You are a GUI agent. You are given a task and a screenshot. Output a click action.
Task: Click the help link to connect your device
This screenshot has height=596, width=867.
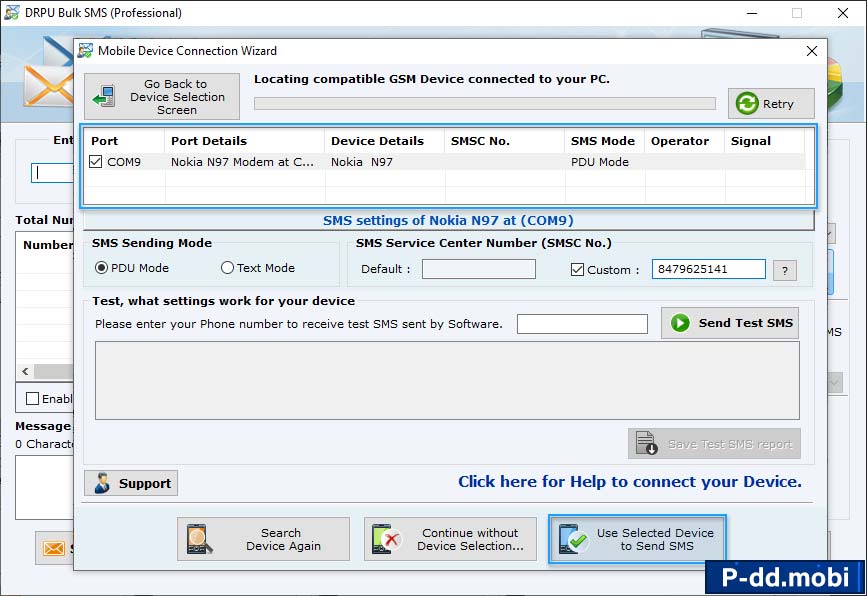tap(630, 482)
